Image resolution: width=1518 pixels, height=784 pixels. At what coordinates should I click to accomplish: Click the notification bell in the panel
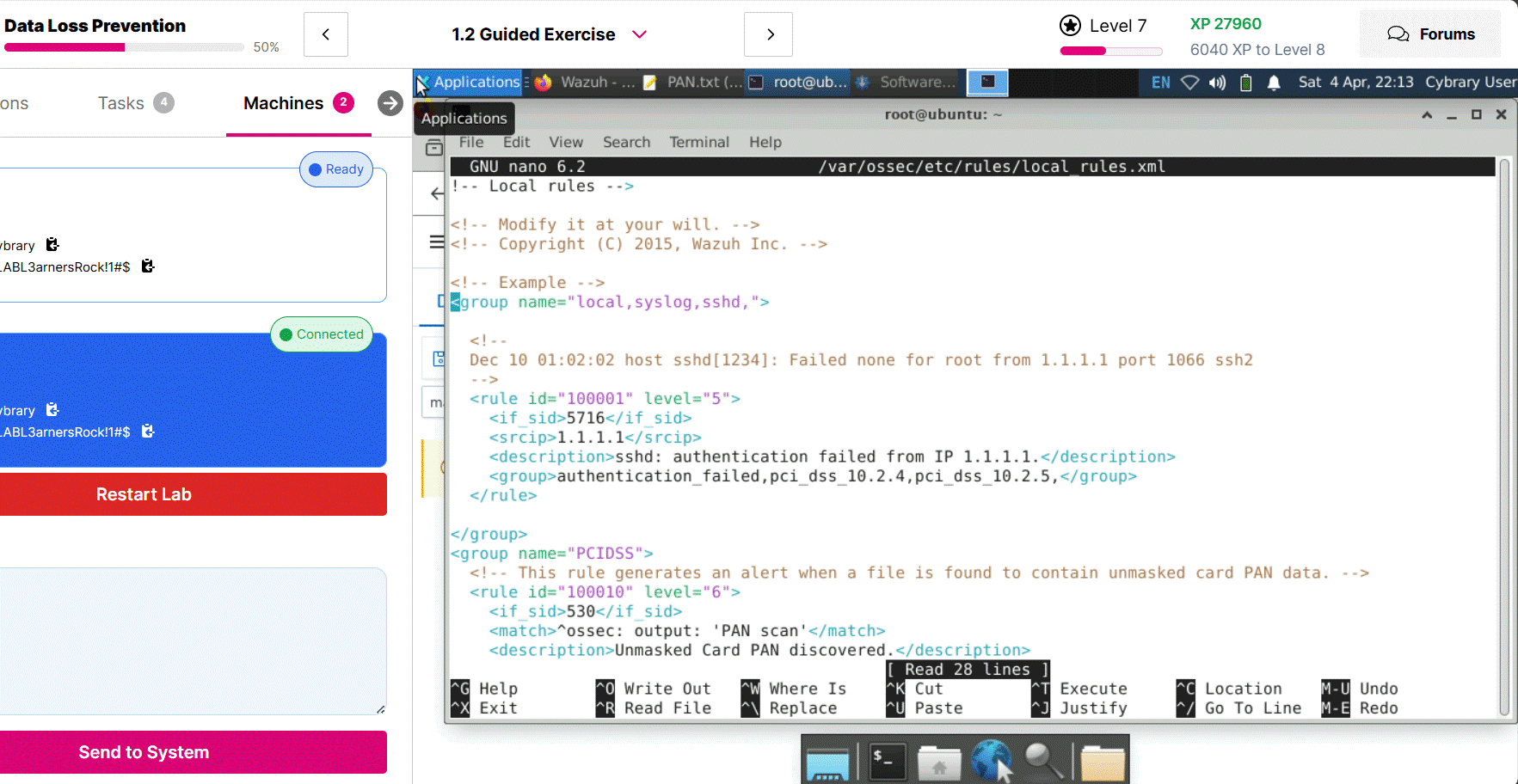pos(1274,83)
